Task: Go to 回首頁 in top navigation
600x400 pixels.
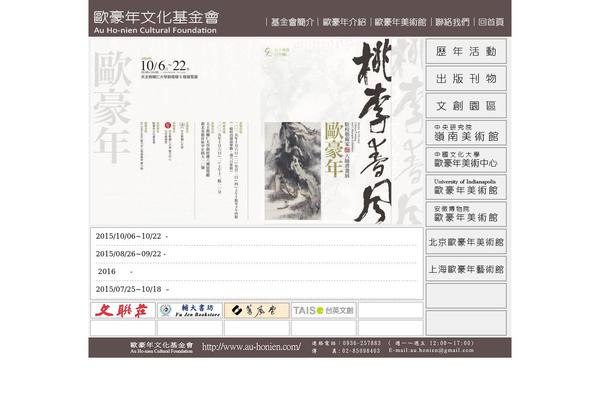Action: point(491,22)
